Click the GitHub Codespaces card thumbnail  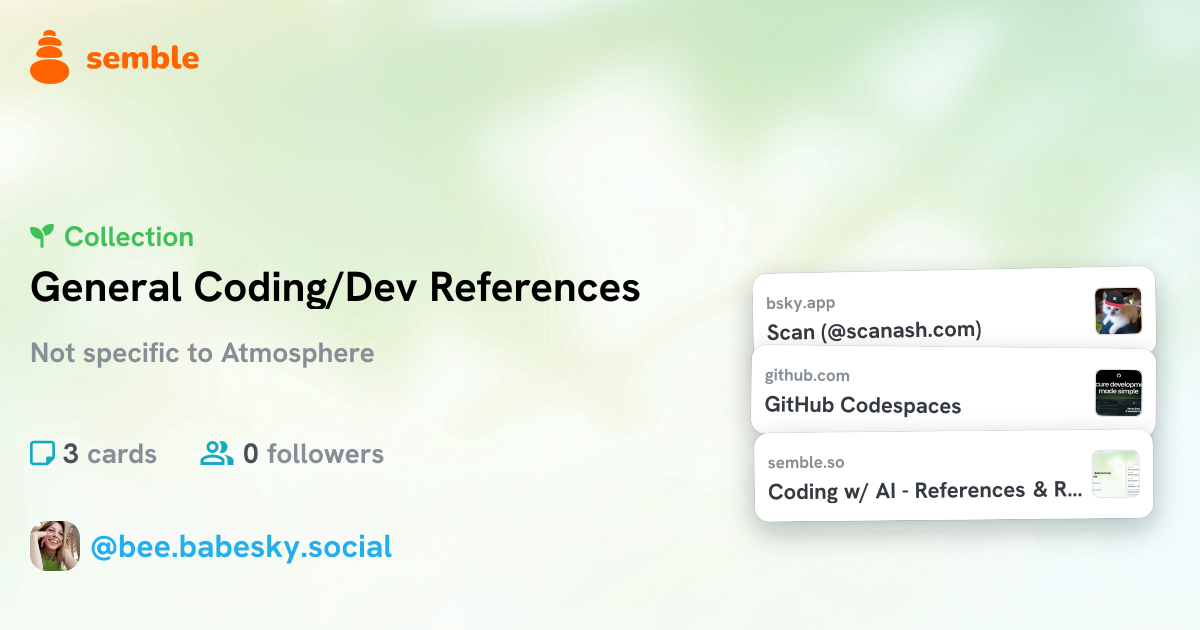1118,393
